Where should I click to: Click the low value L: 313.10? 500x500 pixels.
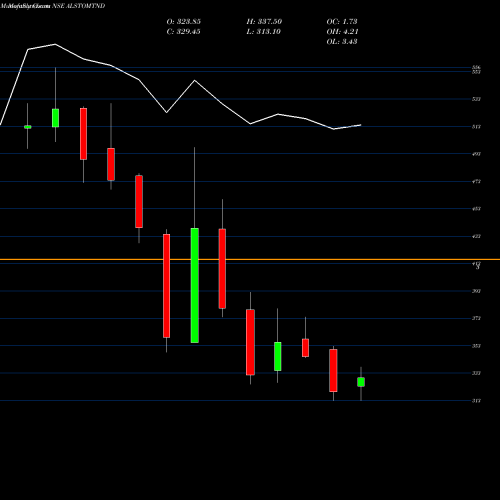pyautogui.click(x=264, y=32)
